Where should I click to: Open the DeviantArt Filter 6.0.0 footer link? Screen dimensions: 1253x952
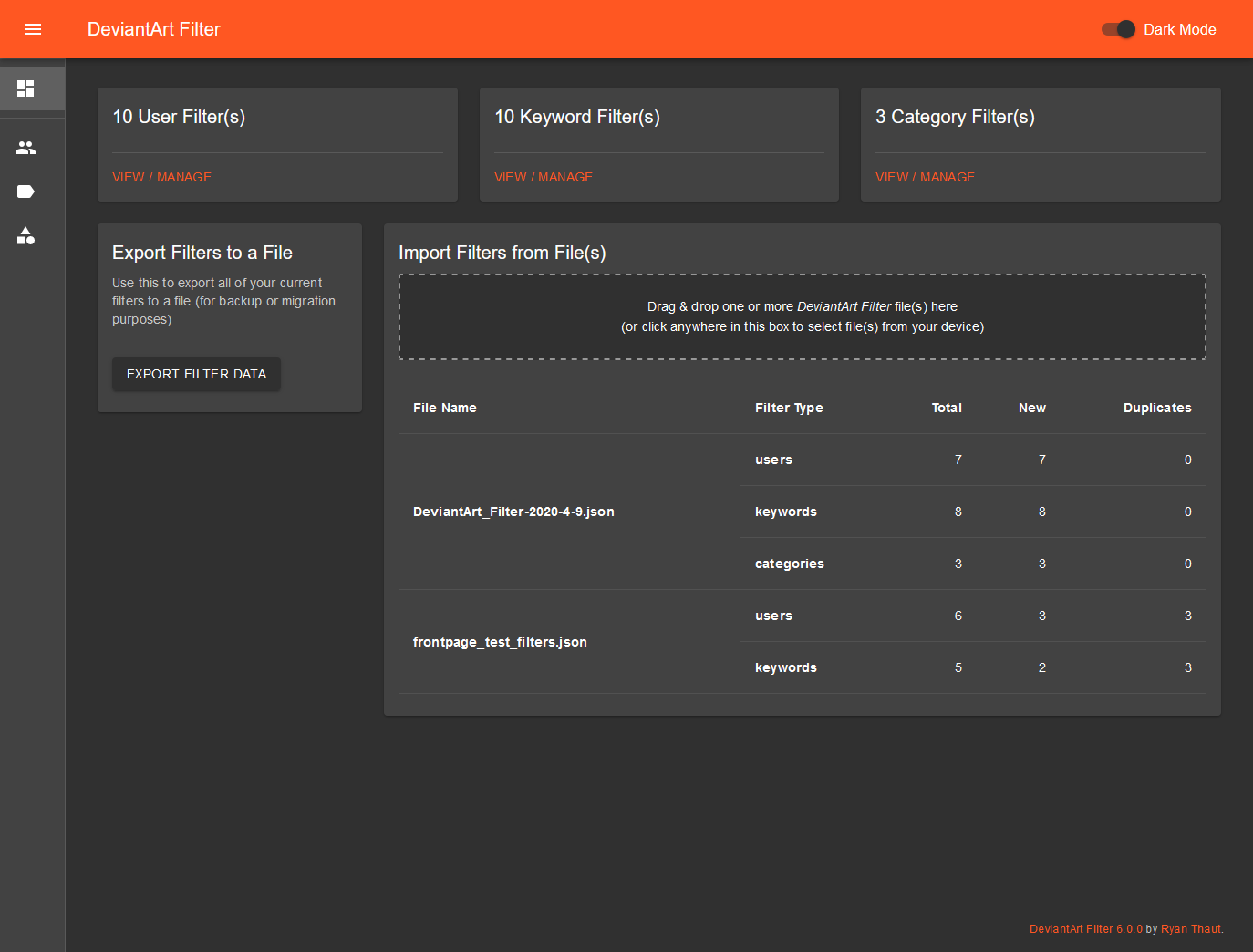(1085, 929)
